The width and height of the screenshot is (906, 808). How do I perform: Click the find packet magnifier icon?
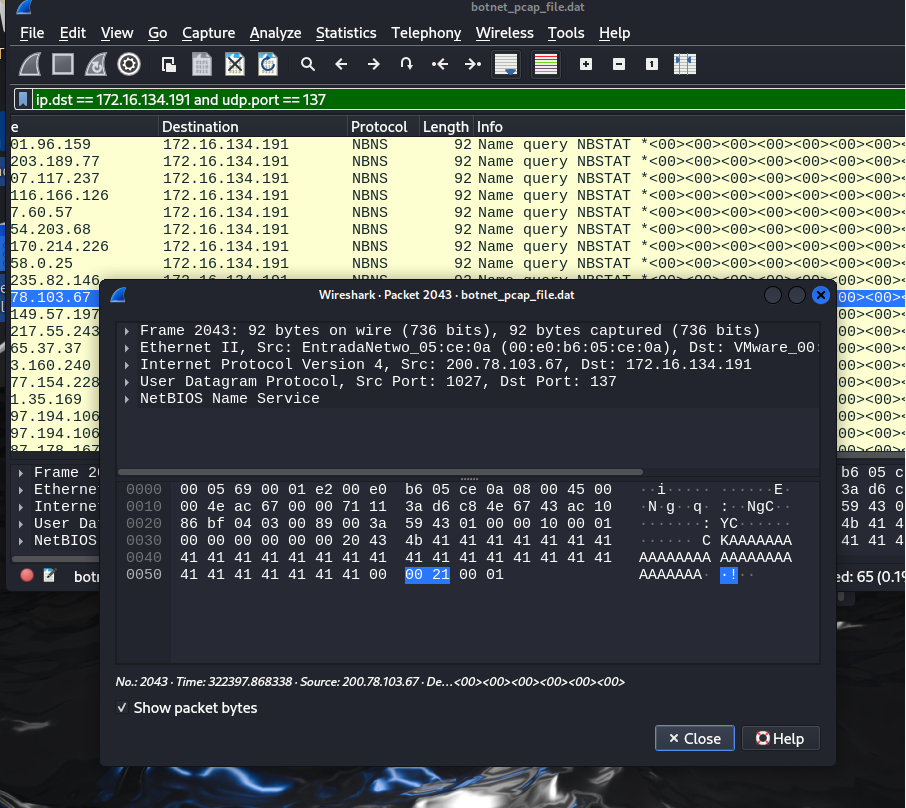tap(308, 65)
